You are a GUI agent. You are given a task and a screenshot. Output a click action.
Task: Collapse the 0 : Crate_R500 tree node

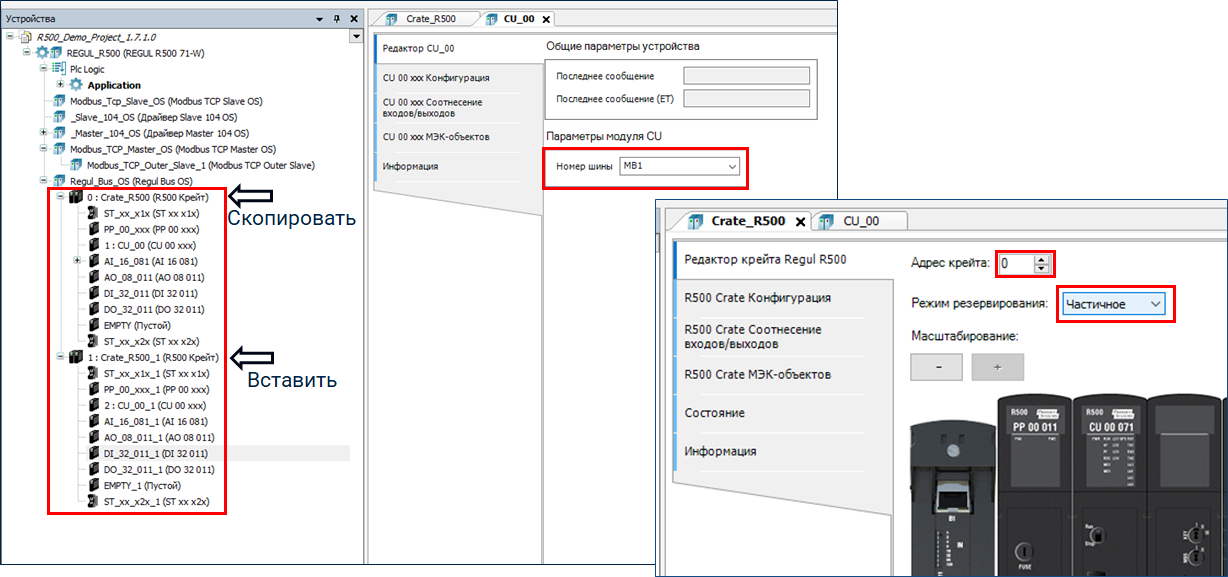[60, 197]
